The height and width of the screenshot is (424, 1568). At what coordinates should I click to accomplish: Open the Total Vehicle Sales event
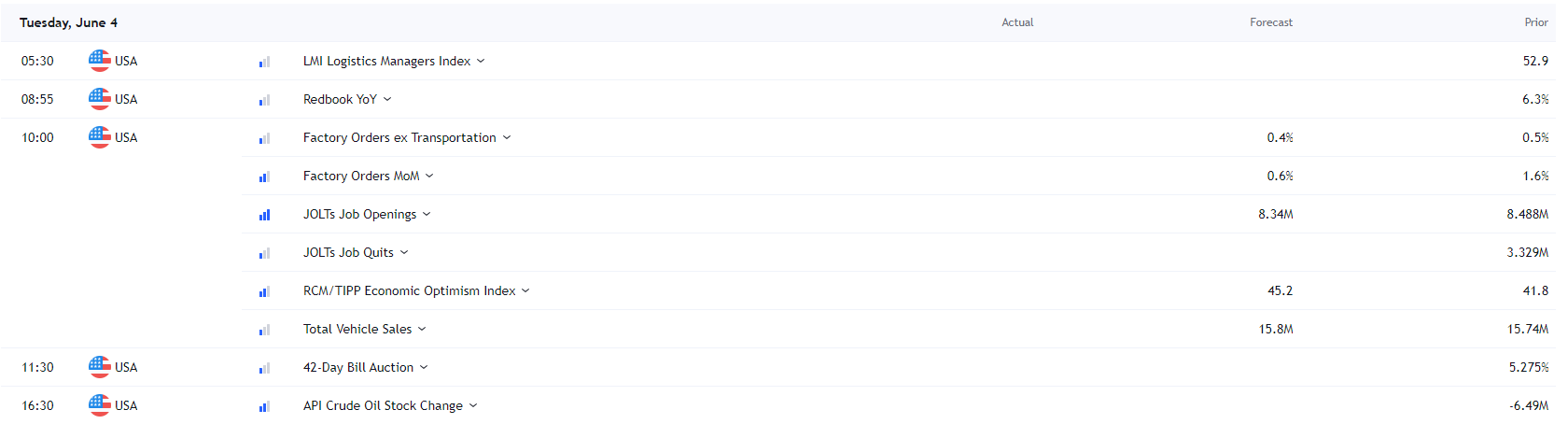point(357,329)
